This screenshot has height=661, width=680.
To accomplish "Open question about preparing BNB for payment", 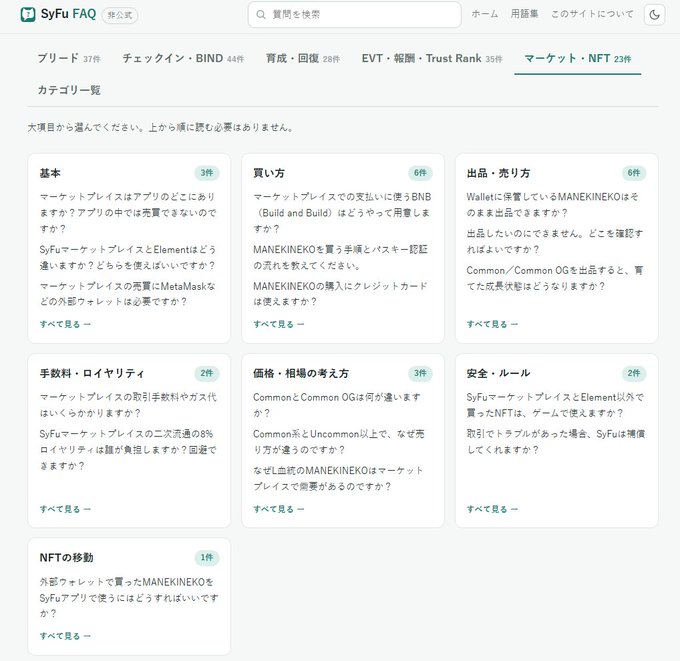I will [342, 213].
